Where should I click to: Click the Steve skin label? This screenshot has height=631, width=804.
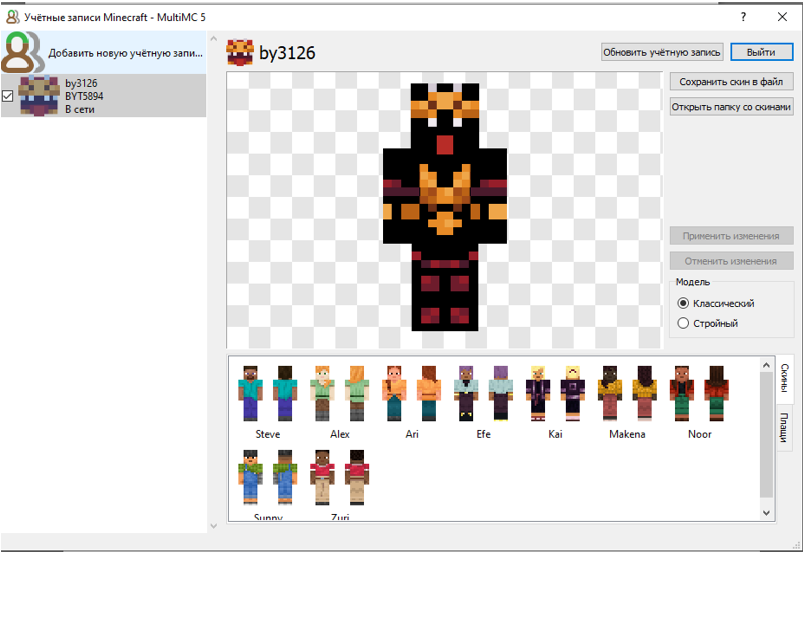tap(268, 434)
